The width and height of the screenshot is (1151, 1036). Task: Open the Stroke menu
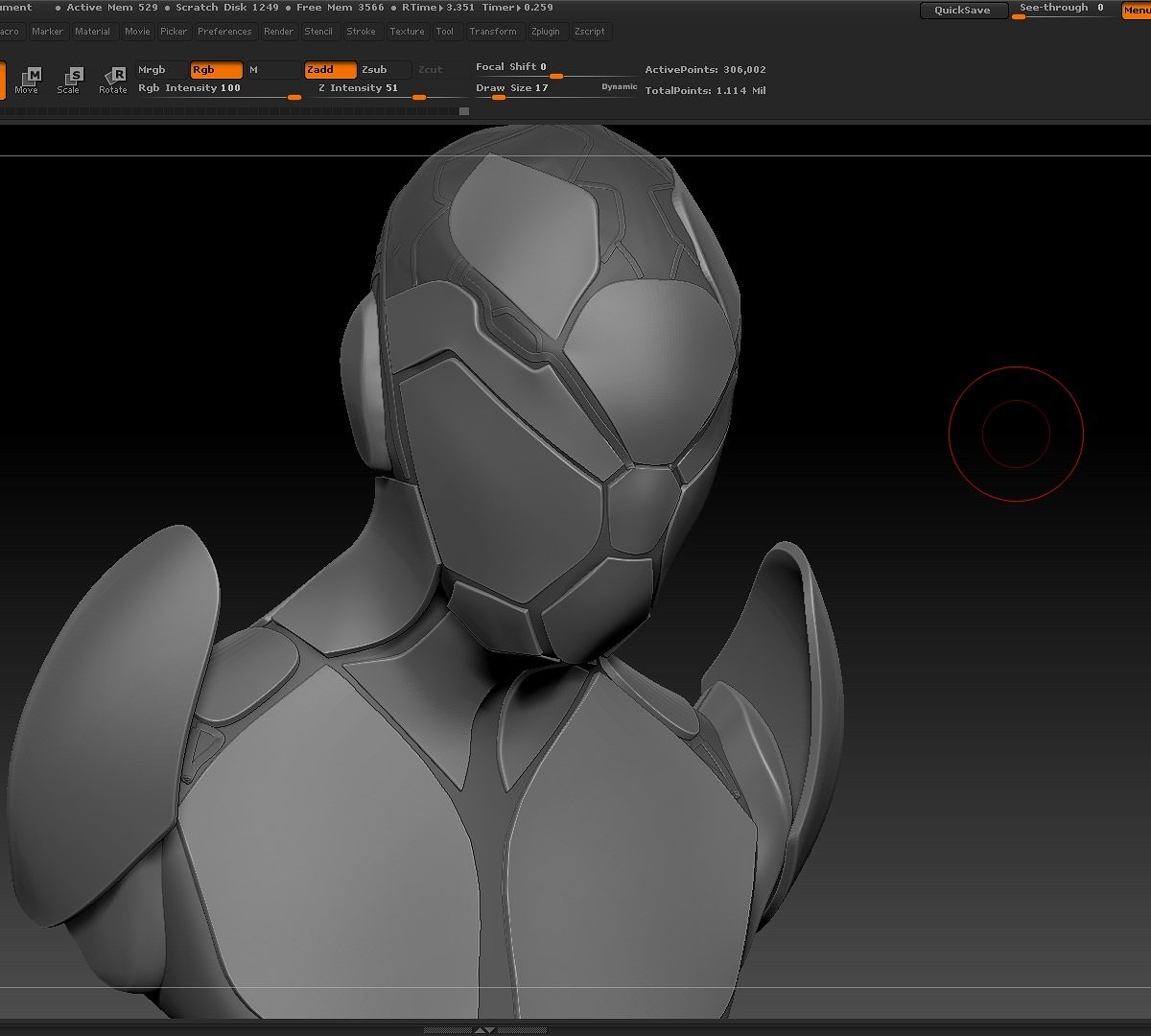pyautogui.click(x=362, y=32)
